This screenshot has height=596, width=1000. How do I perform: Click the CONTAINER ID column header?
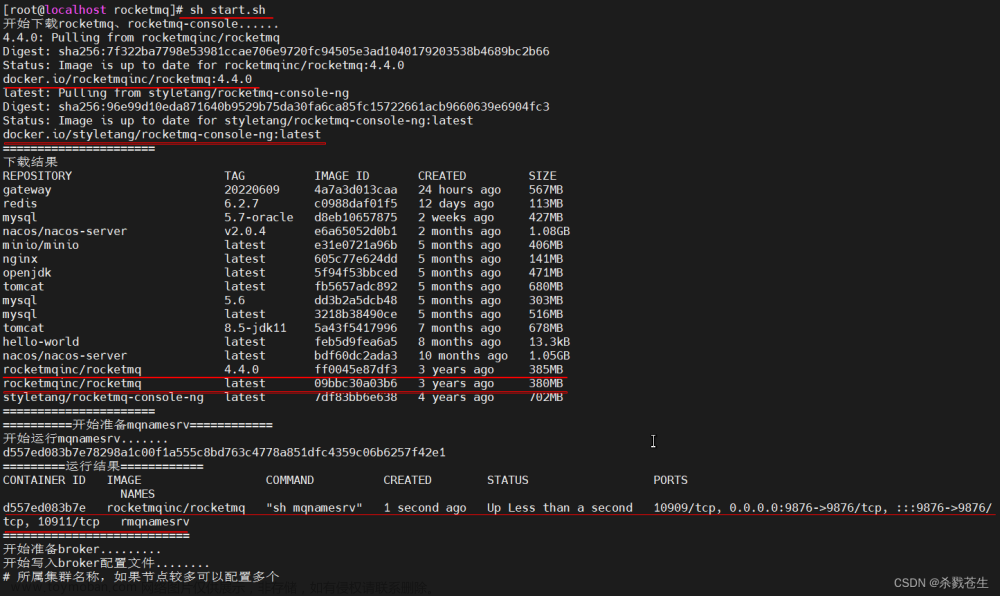tap(44, 480)
